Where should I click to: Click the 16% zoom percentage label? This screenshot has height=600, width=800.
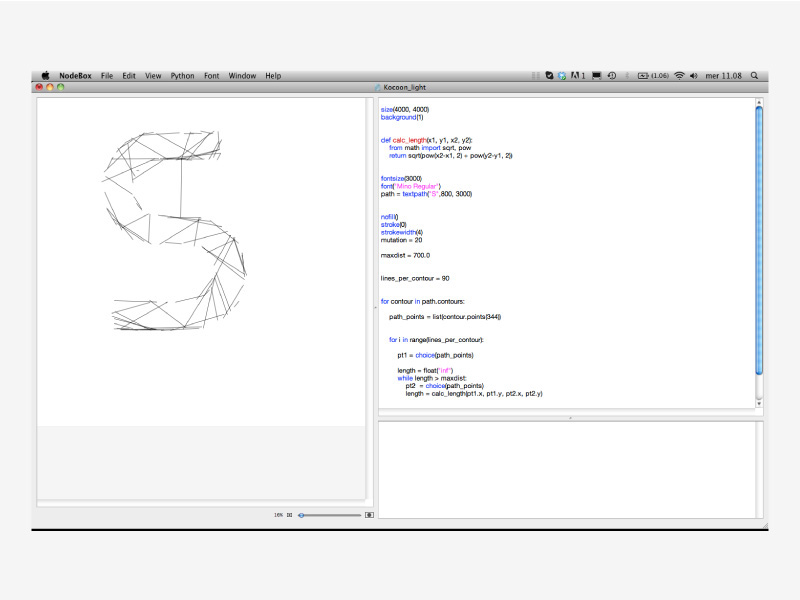[x=278, y=515]
